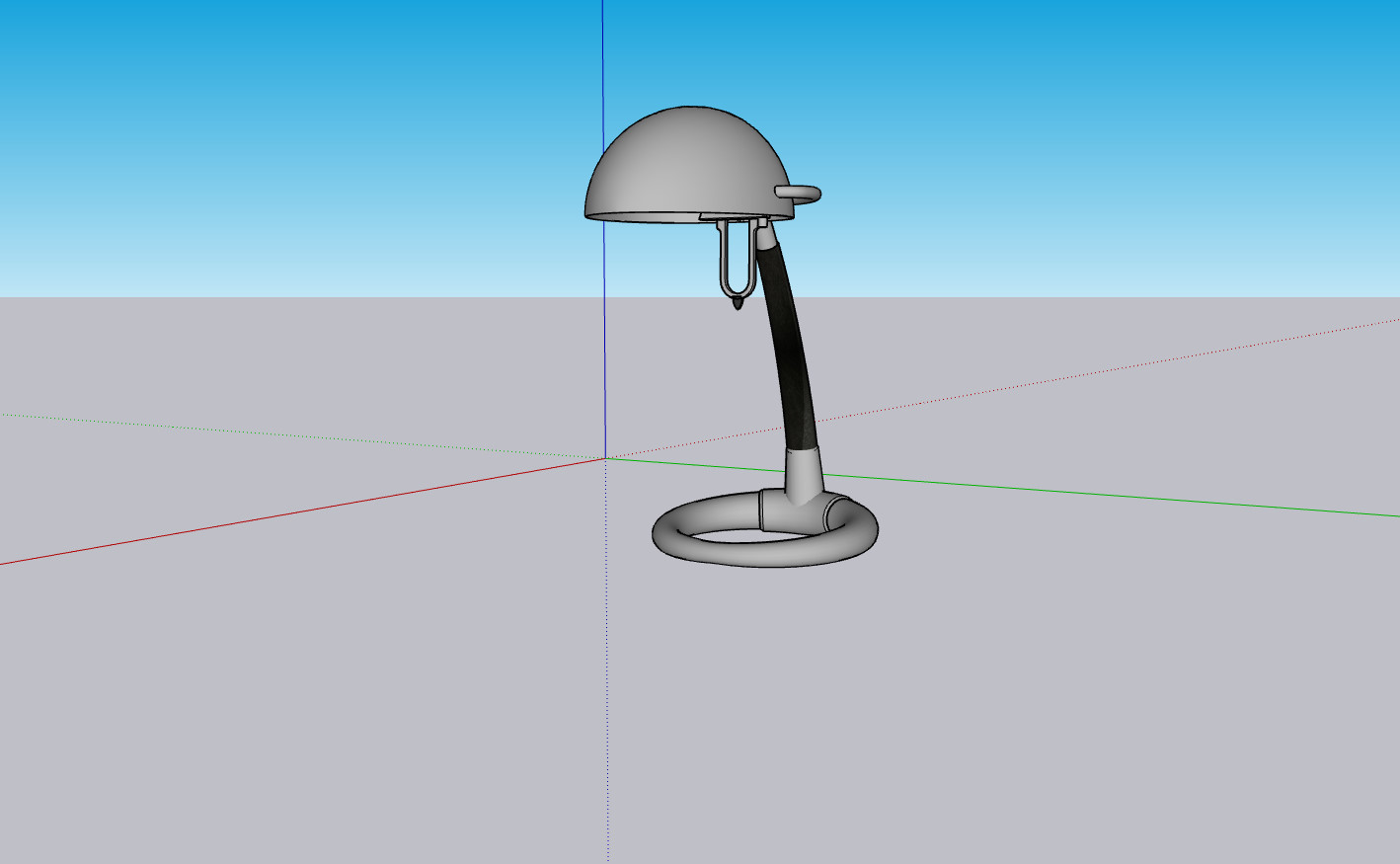
Task: Click the solid red axis line
Action: pyautogui.click(x=296, y=514)
